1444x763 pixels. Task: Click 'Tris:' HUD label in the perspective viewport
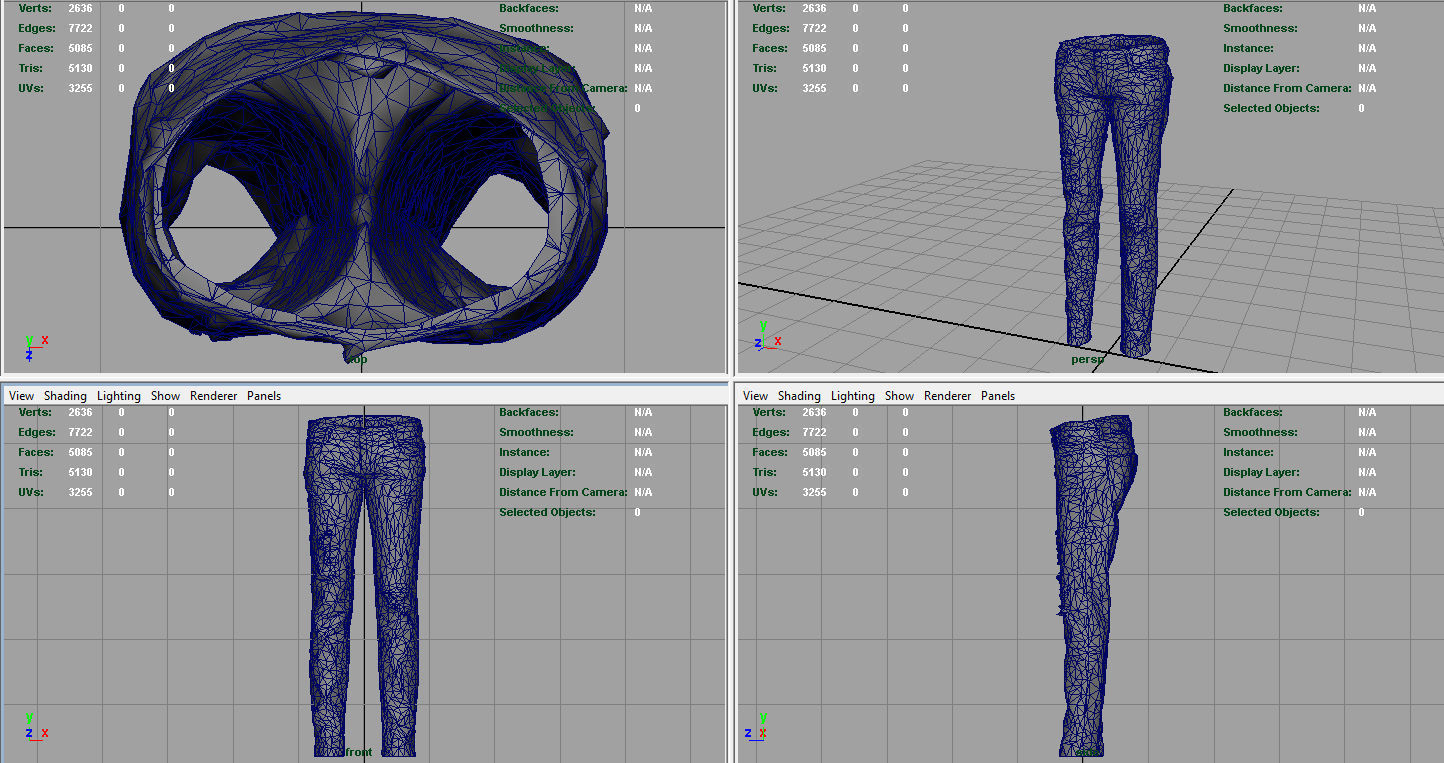[765, 68]
